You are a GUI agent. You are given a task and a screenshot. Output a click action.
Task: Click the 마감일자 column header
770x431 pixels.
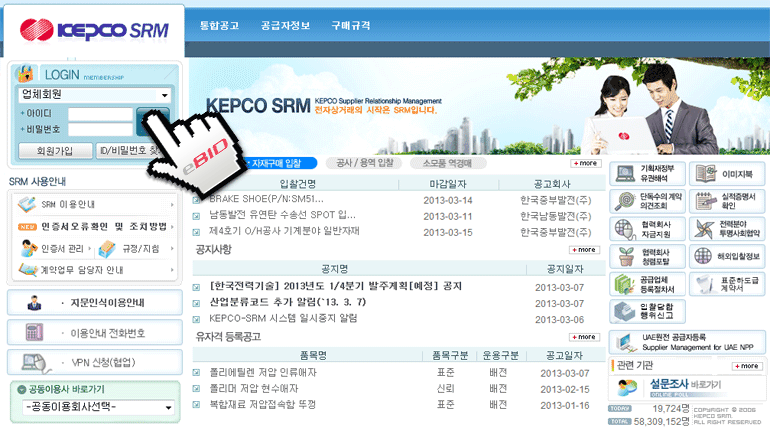[447, 184]
